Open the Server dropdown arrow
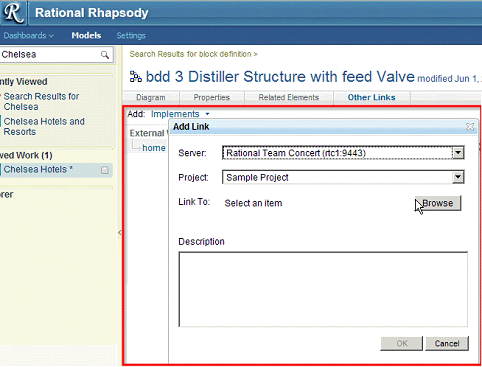This screenshot has height=367, width=482. [x=458, y=153]
